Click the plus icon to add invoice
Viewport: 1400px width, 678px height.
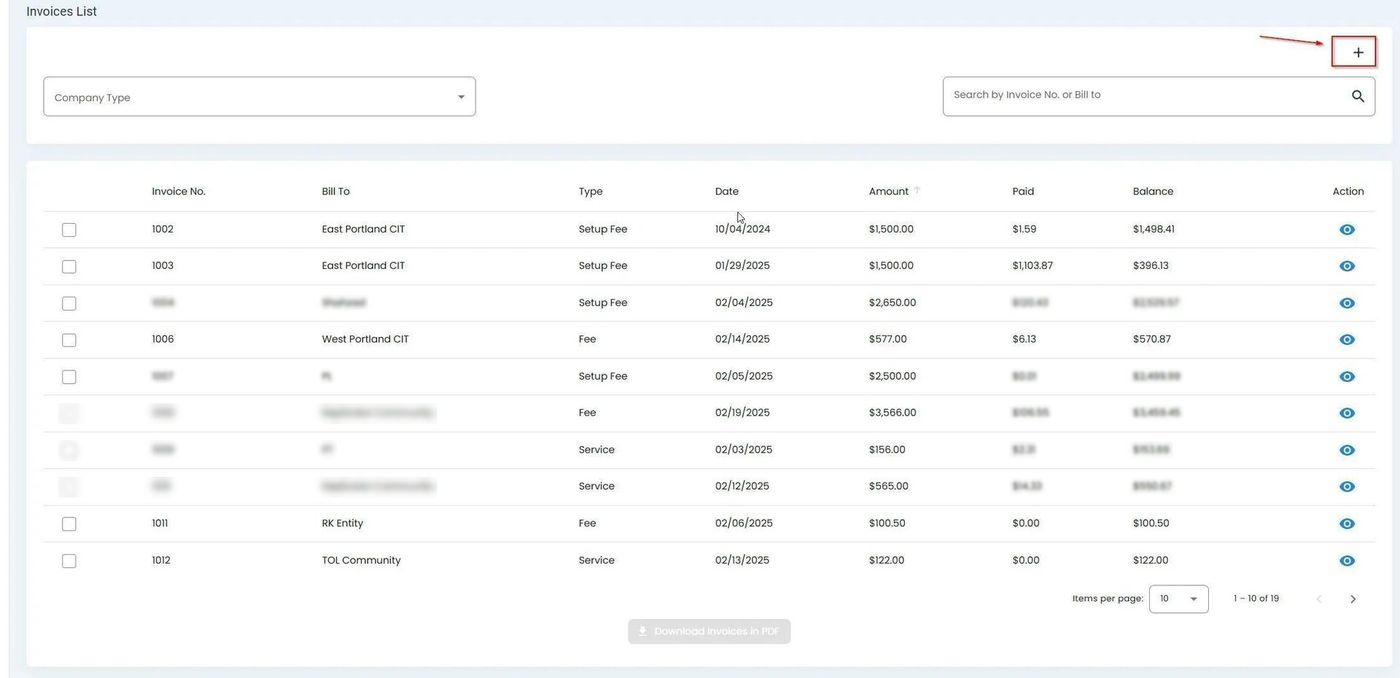(x=1357, y=52)
